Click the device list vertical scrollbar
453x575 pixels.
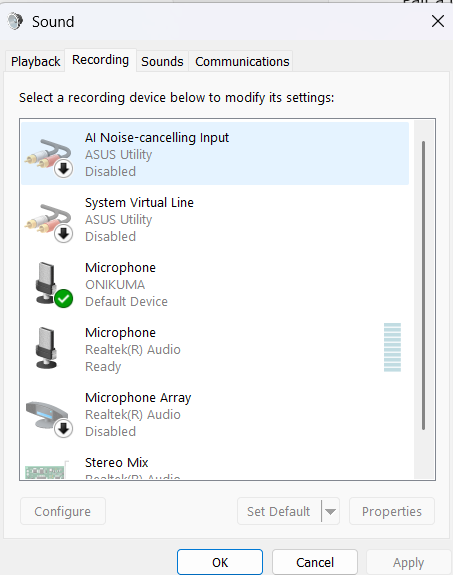423,285
